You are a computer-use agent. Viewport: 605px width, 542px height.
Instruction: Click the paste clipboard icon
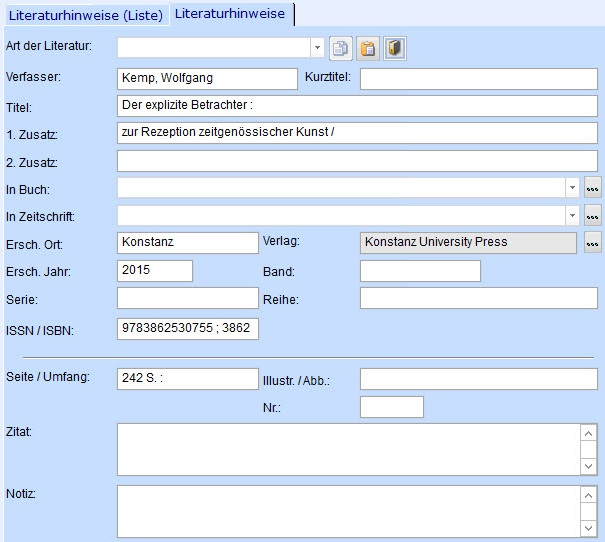click(x=368, y=49)
